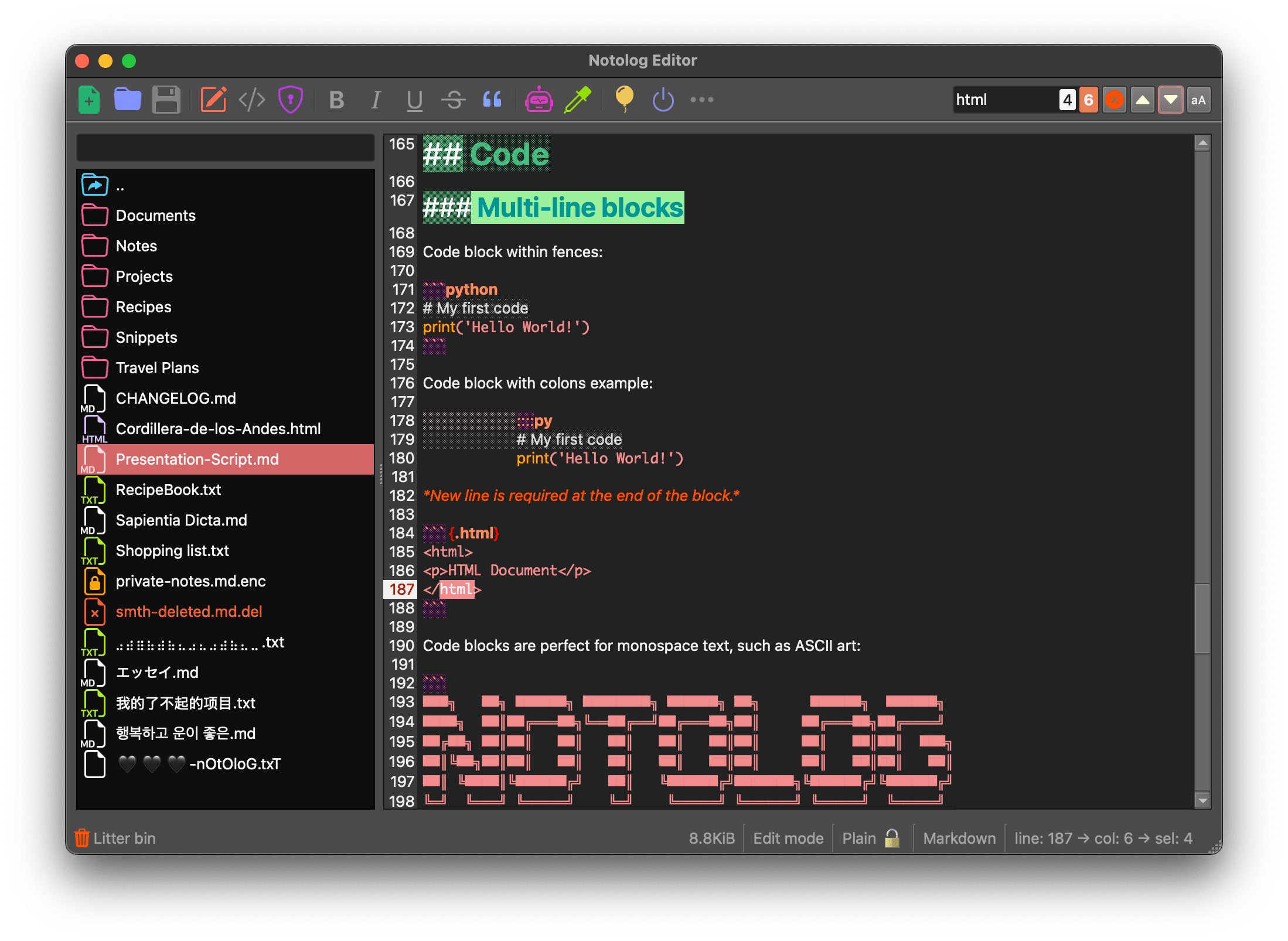Open the edit mode pencil tool
The height and width of the screenshot is (941, 1288).
[214, 99]
